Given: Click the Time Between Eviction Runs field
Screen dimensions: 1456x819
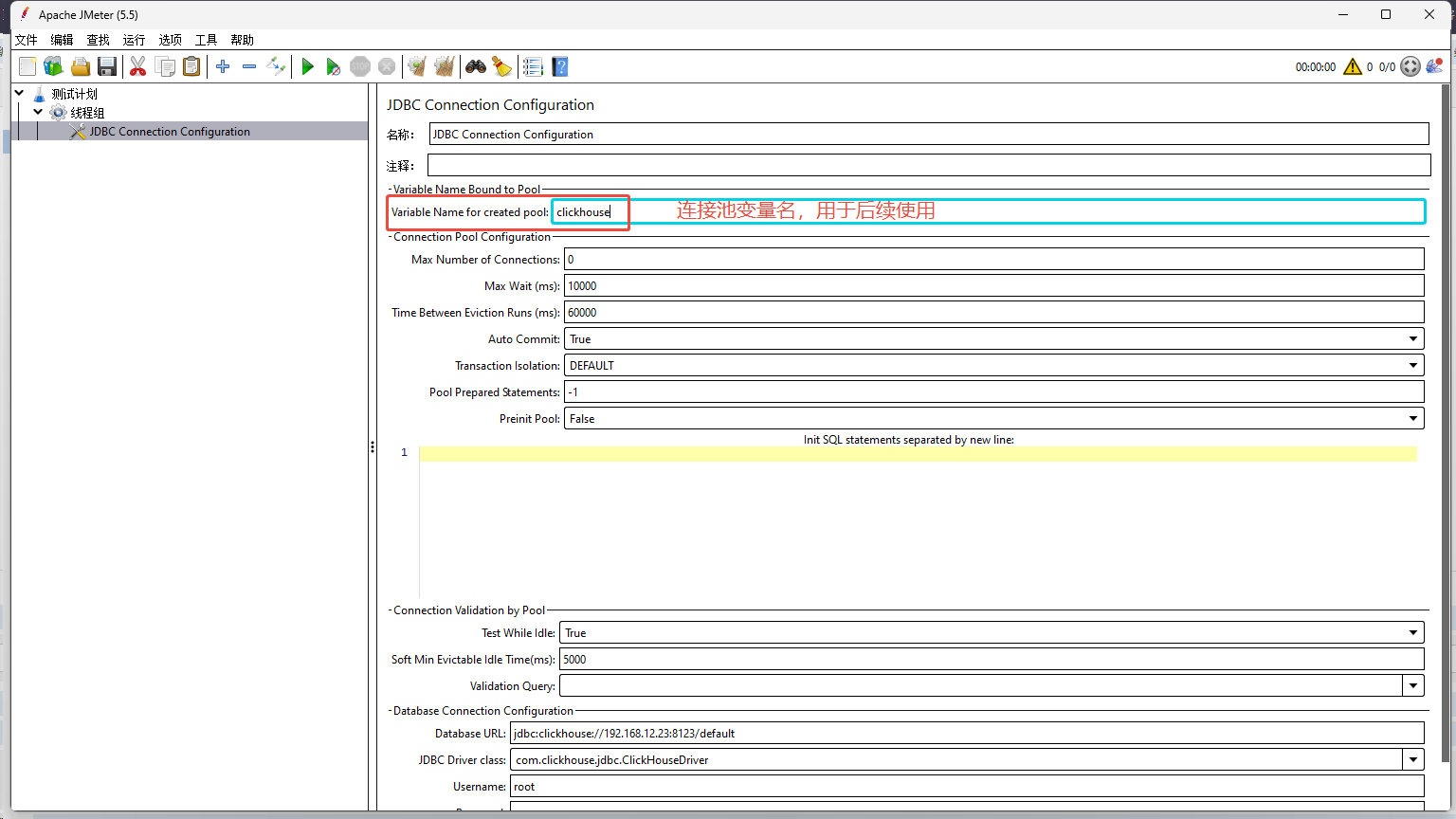Looking at the screenshot, I should coord(994,312).
